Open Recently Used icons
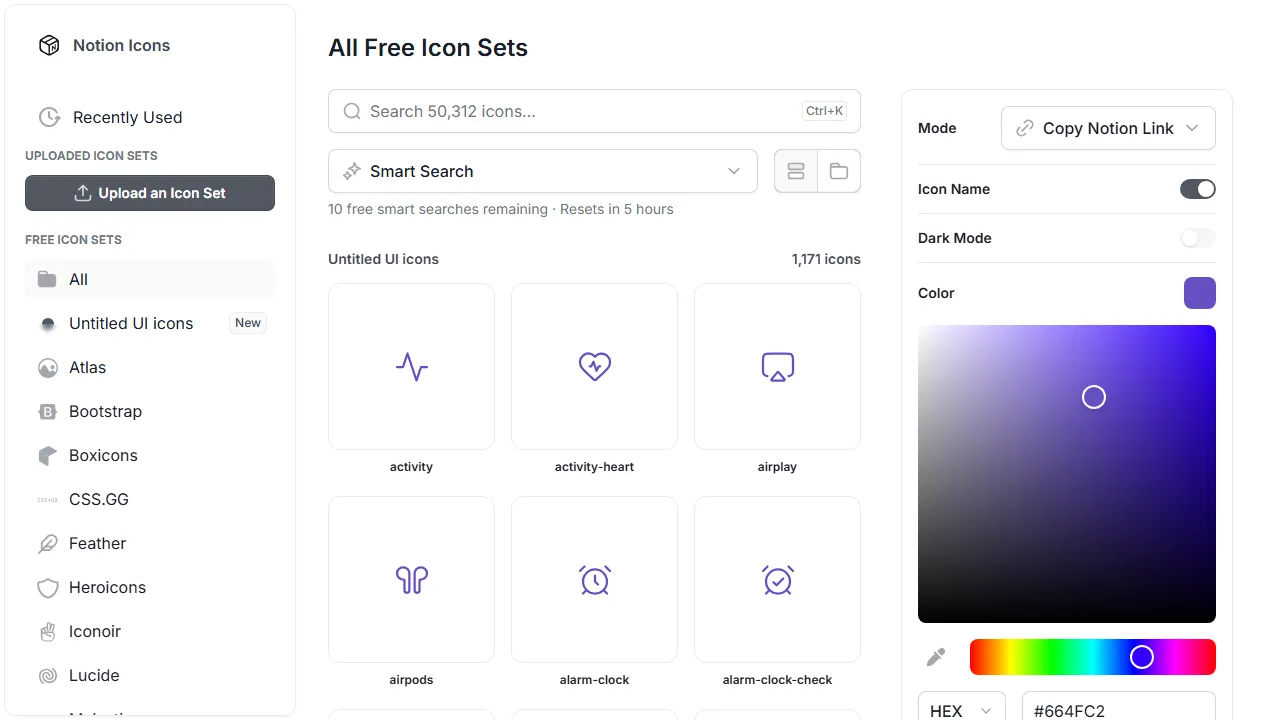1280x720 pixels. tap(127, 117)
